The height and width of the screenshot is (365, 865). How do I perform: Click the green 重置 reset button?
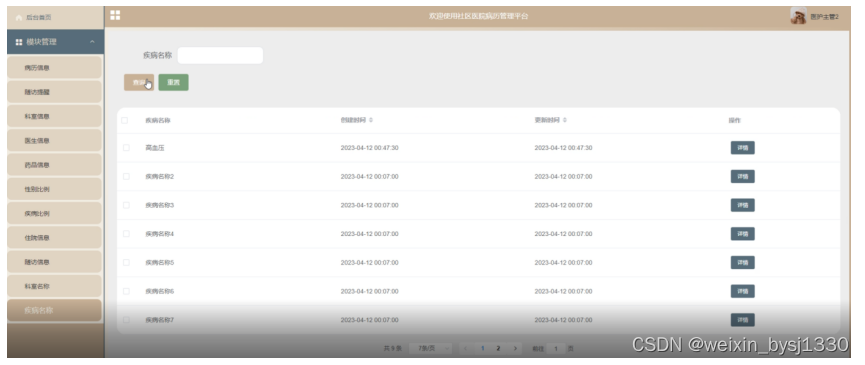(173, 83)
